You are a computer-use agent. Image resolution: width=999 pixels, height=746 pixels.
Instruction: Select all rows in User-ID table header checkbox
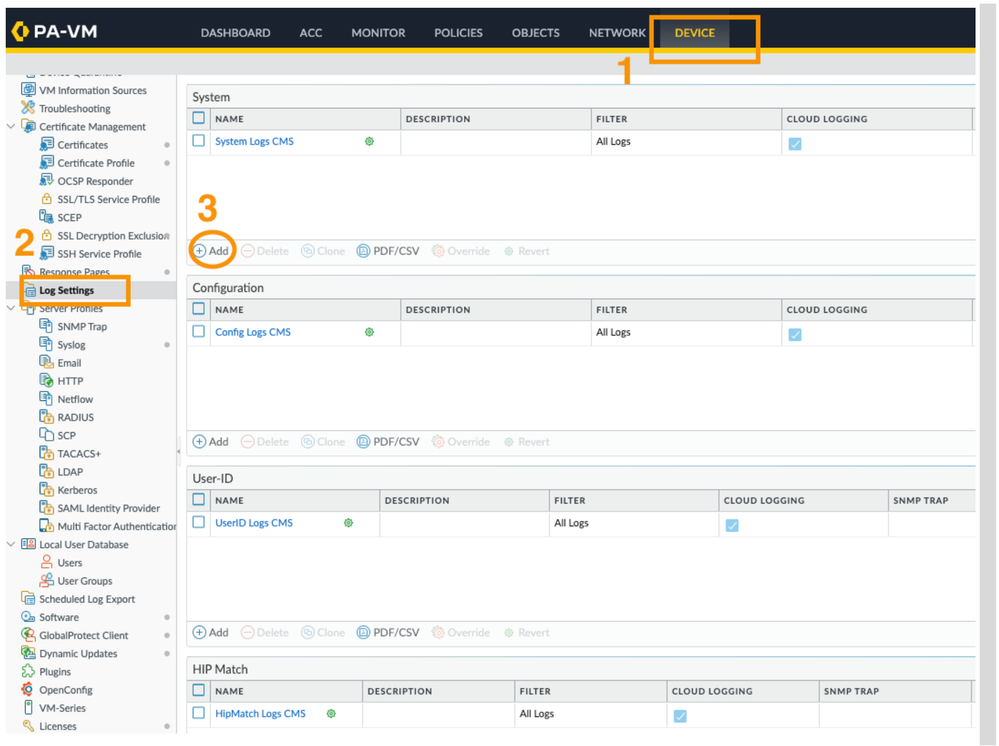(199, 500)
